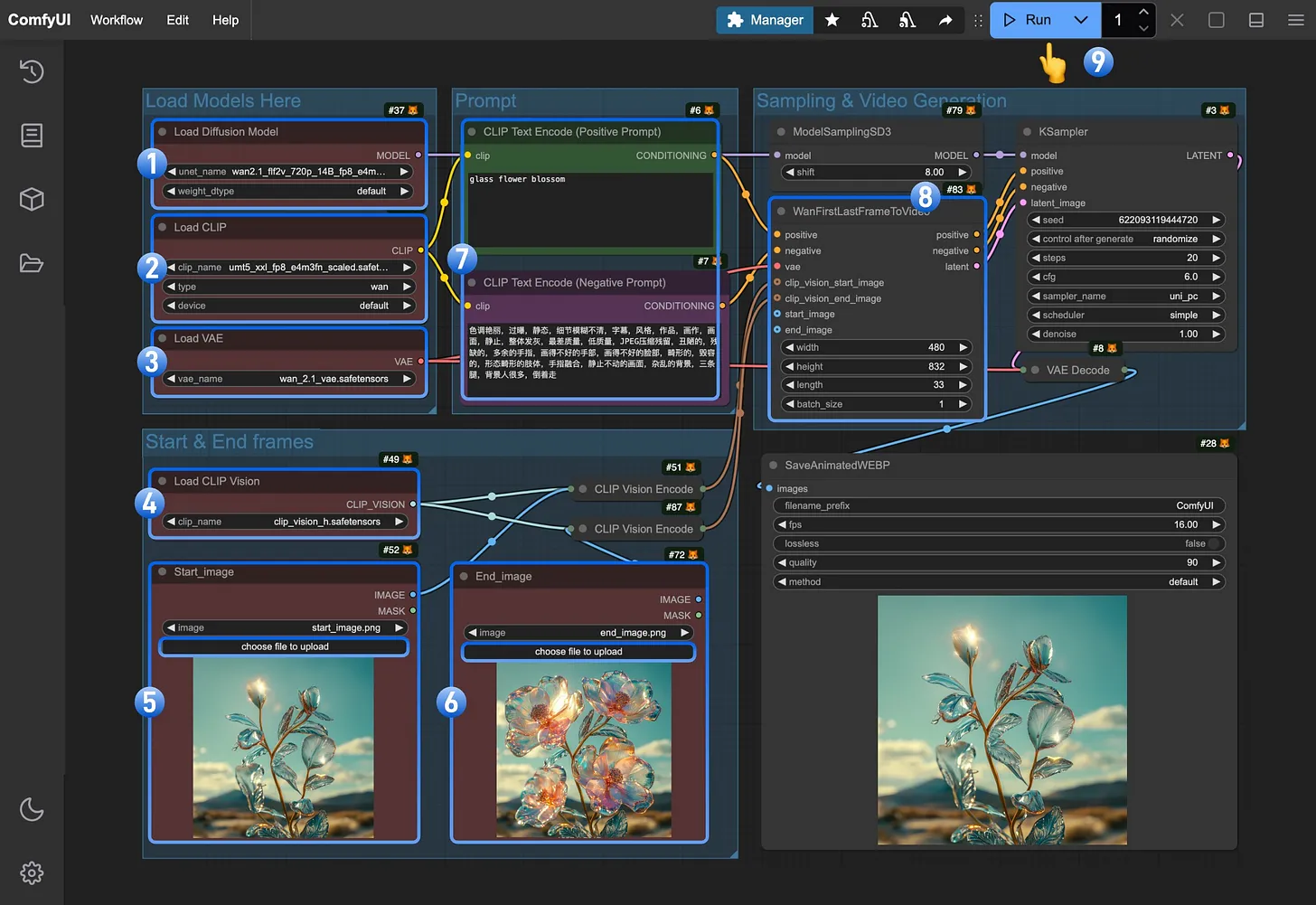Image resolution: width=1316 pixels, height=905 pixels.
Task: Collapse the KSampler node using its dot
Action: click(x=1027, y=132)
